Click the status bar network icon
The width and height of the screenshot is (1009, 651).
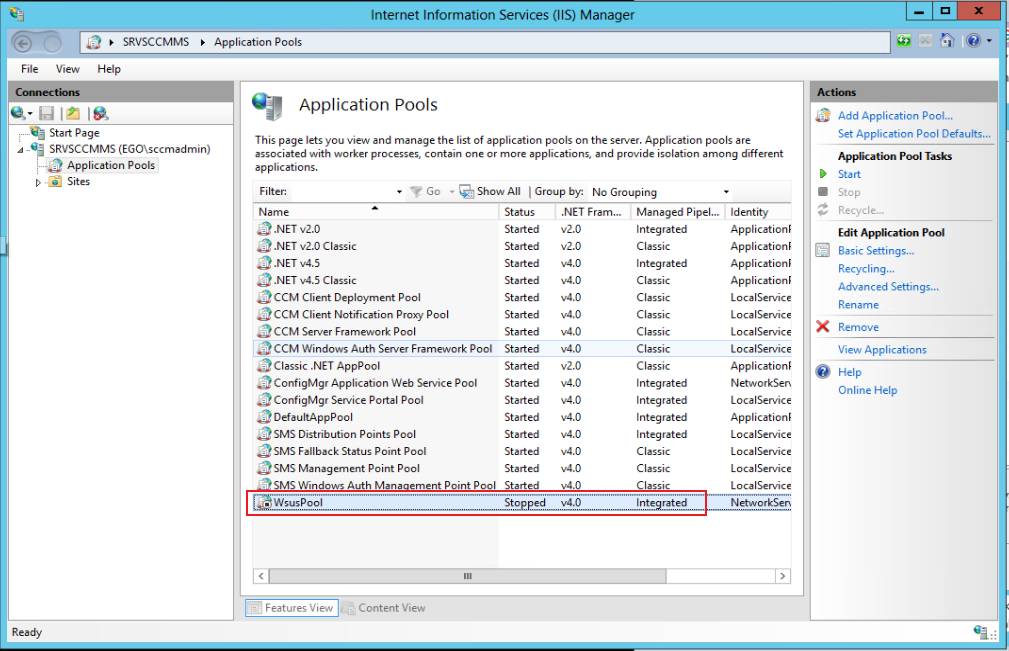click(x=981, y=632)
